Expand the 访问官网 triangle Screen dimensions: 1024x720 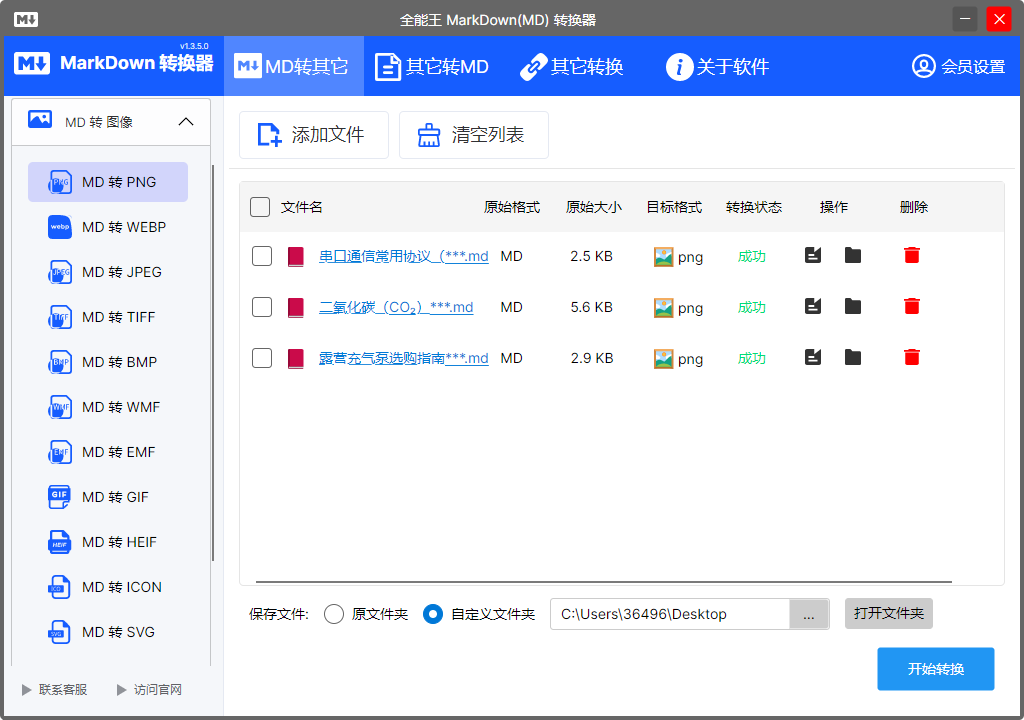tap(121, 690)
